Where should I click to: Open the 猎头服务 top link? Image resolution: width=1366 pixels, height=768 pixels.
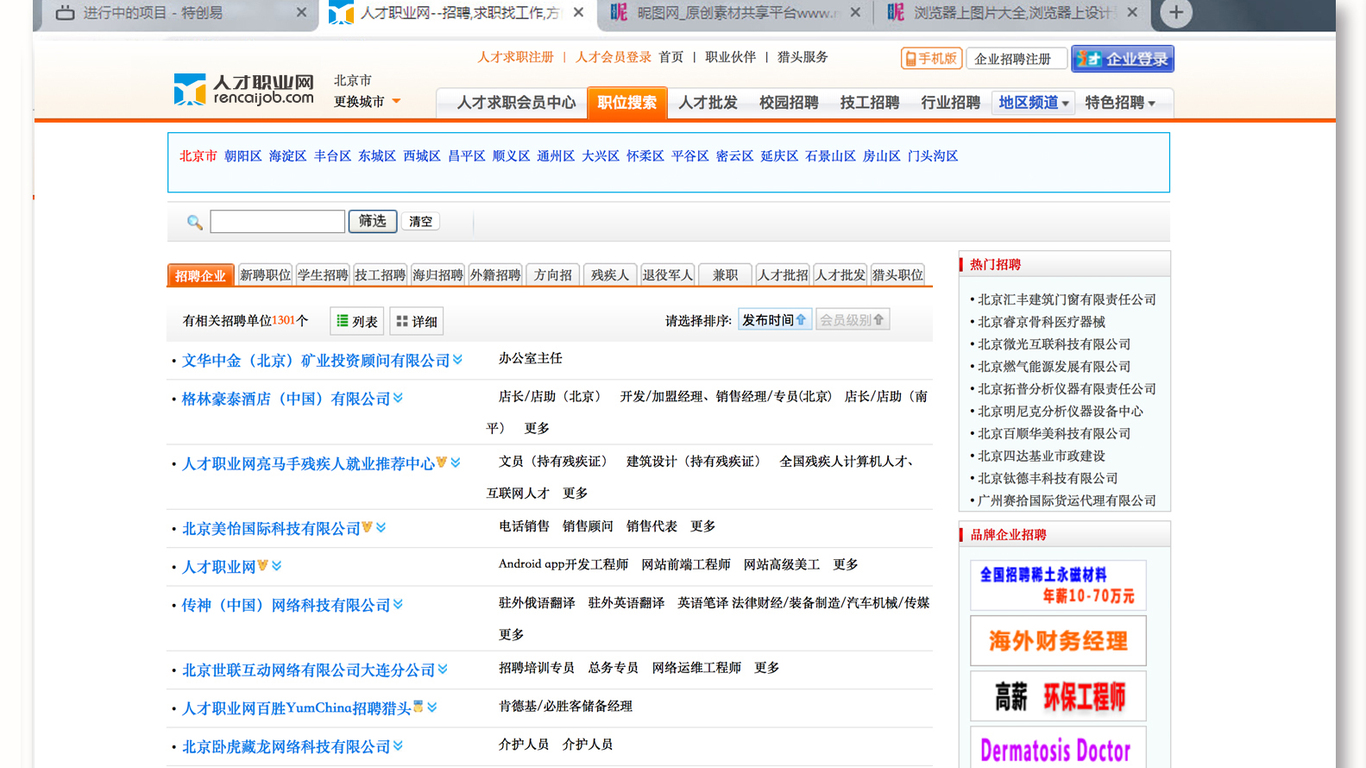803,57
